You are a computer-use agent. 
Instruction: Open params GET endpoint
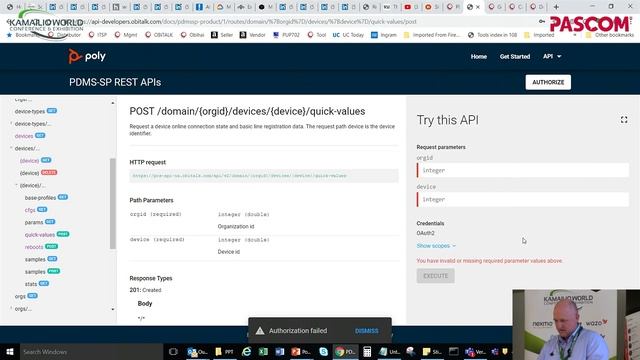pyautogui.click(x=40, y=222)
